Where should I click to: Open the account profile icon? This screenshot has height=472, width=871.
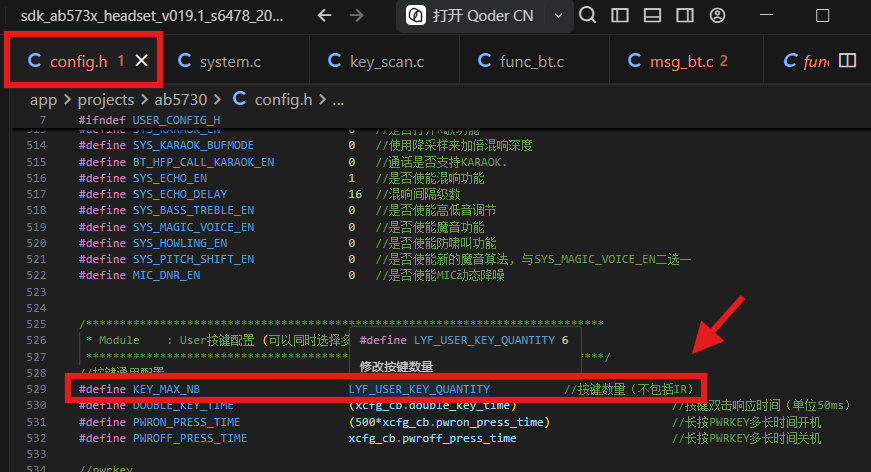(x=717, y=16)
